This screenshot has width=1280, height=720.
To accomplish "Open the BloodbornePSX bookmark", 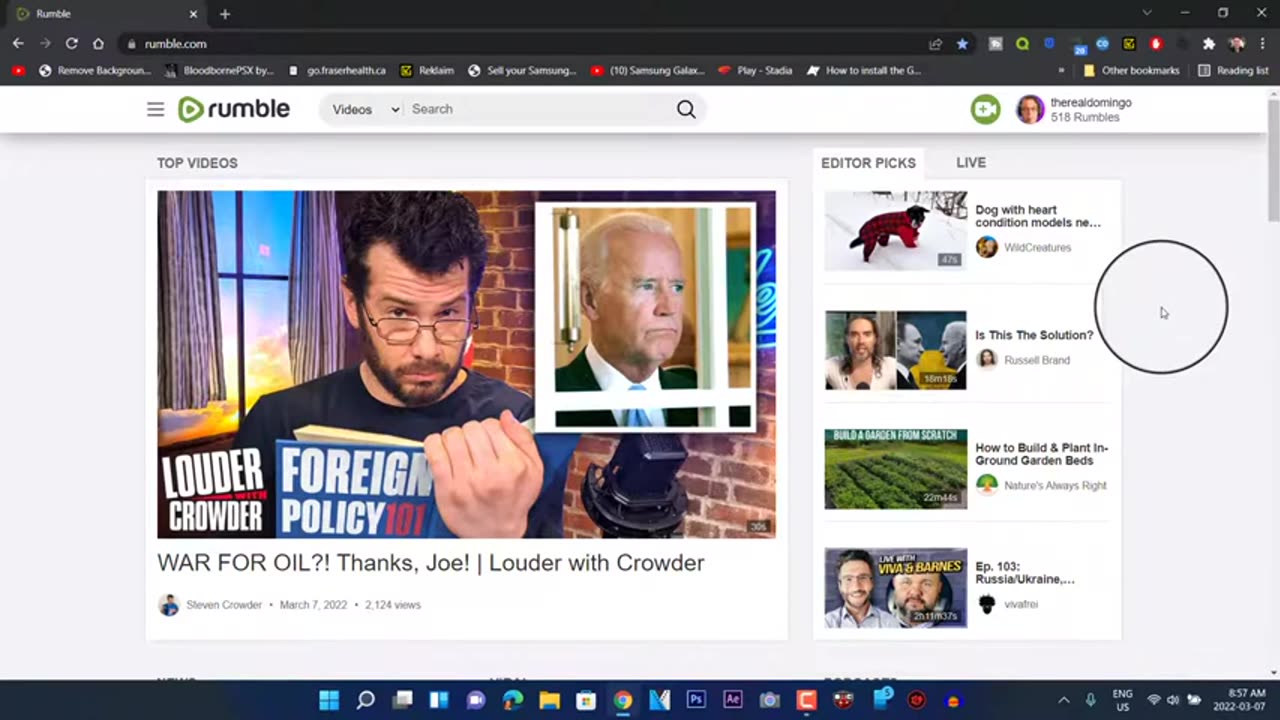I will tap(219, 71).
